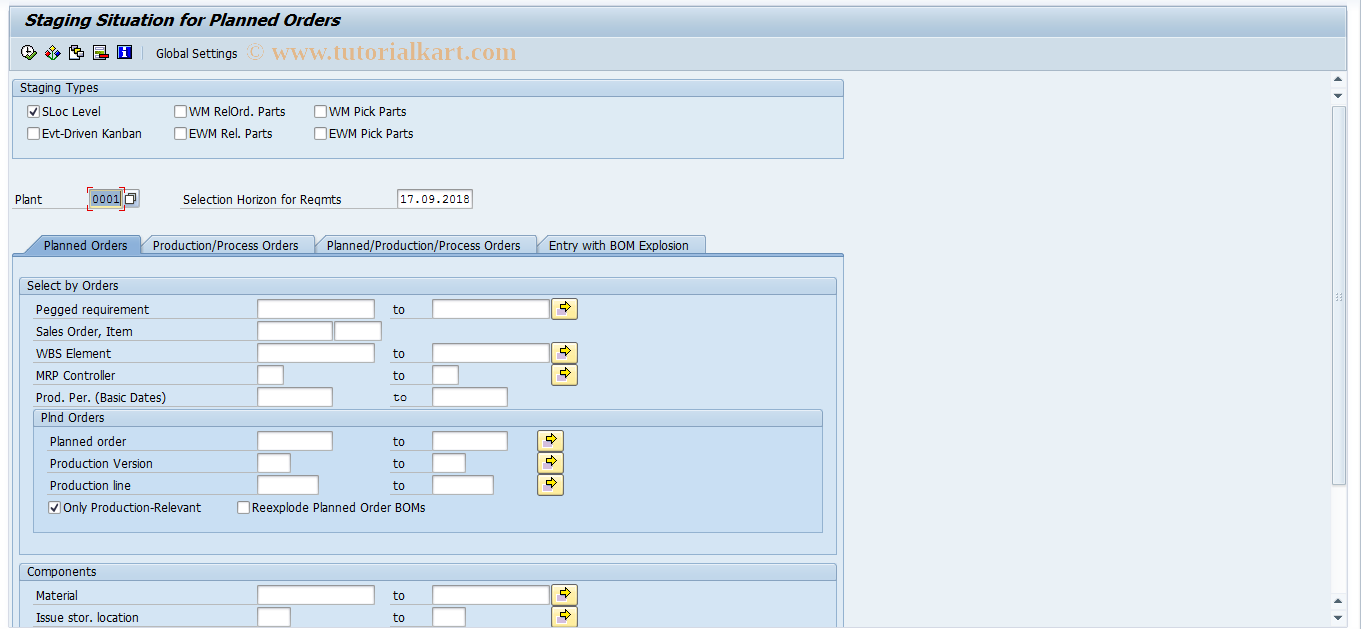Click Planned order to field
The image size is (1361, 629).
(470, 441)
